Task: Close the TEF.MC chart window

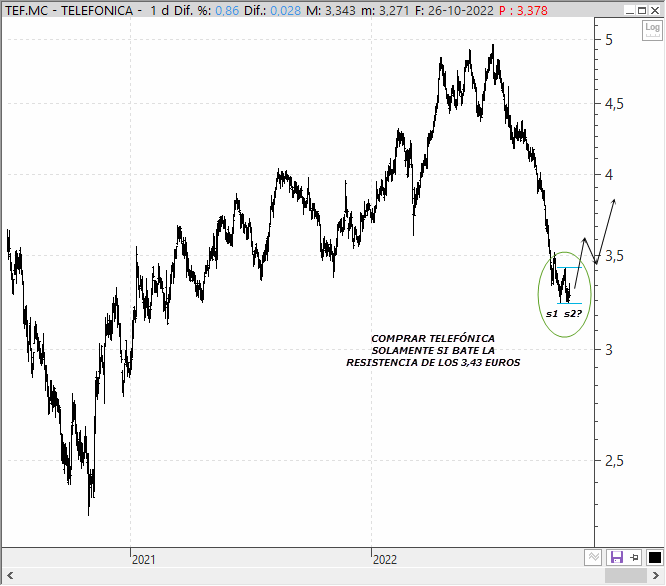Action: click(655, 10)
